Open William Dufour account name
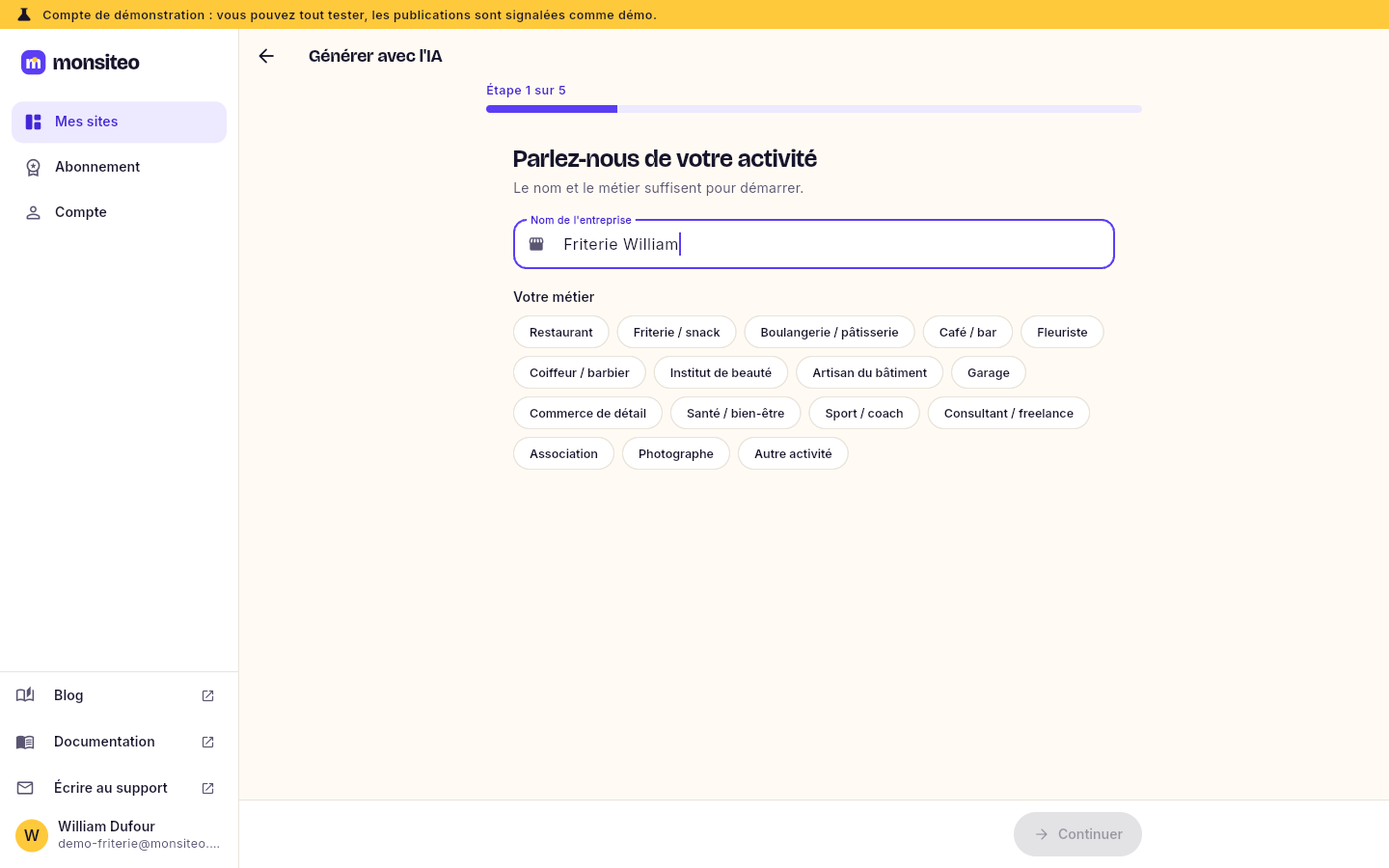 click(x=106, y=827)
